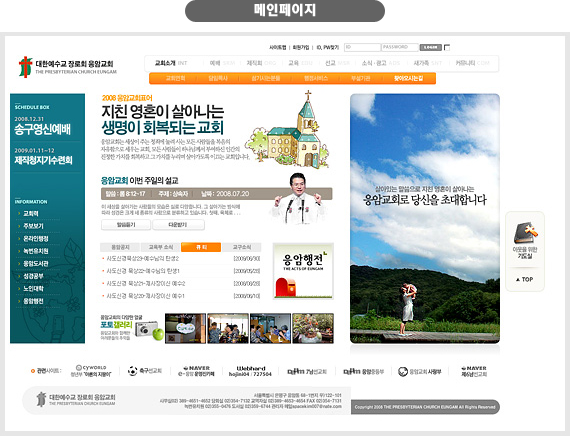This screenshot has width=570, height=436.
Task: Select 행정서비스 in the orange submenu
Action: pyautogui.click(x=316, y=78)
